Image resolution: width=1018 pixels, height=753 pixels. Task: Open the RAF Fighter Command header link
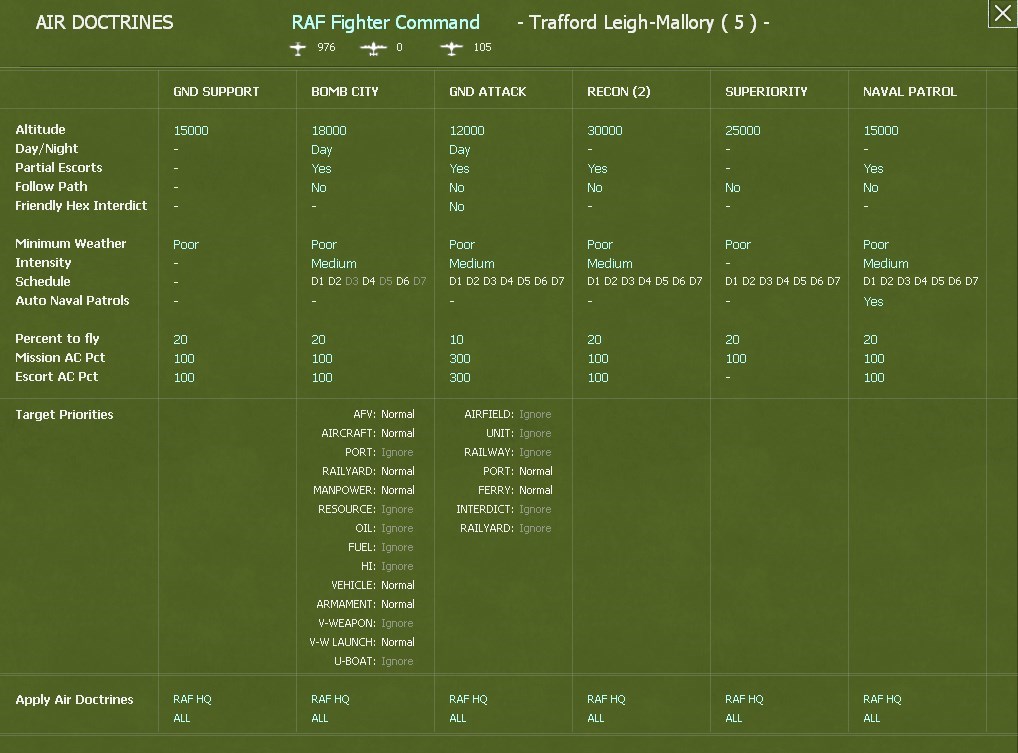coord(386,23)
